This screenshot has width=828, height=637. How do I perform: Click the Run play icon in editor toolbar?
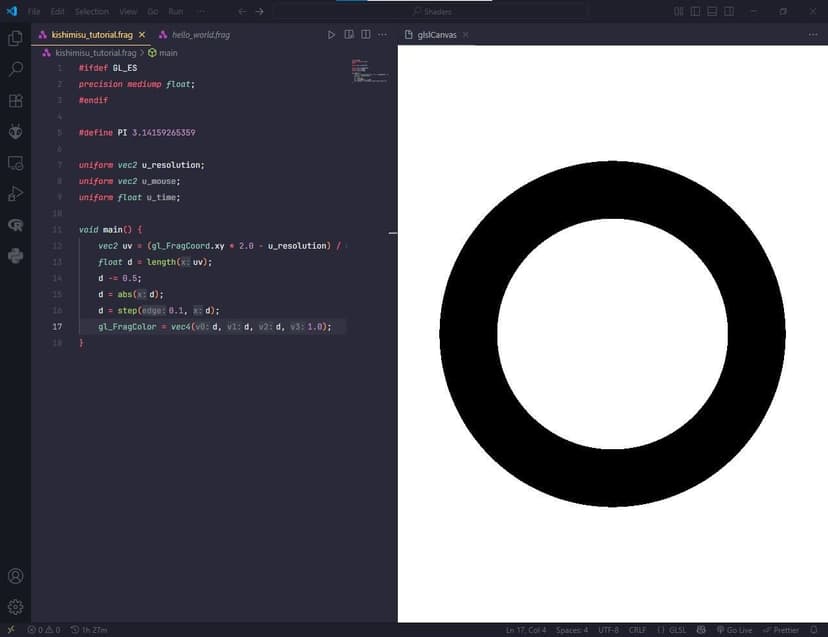click(332, 34)
